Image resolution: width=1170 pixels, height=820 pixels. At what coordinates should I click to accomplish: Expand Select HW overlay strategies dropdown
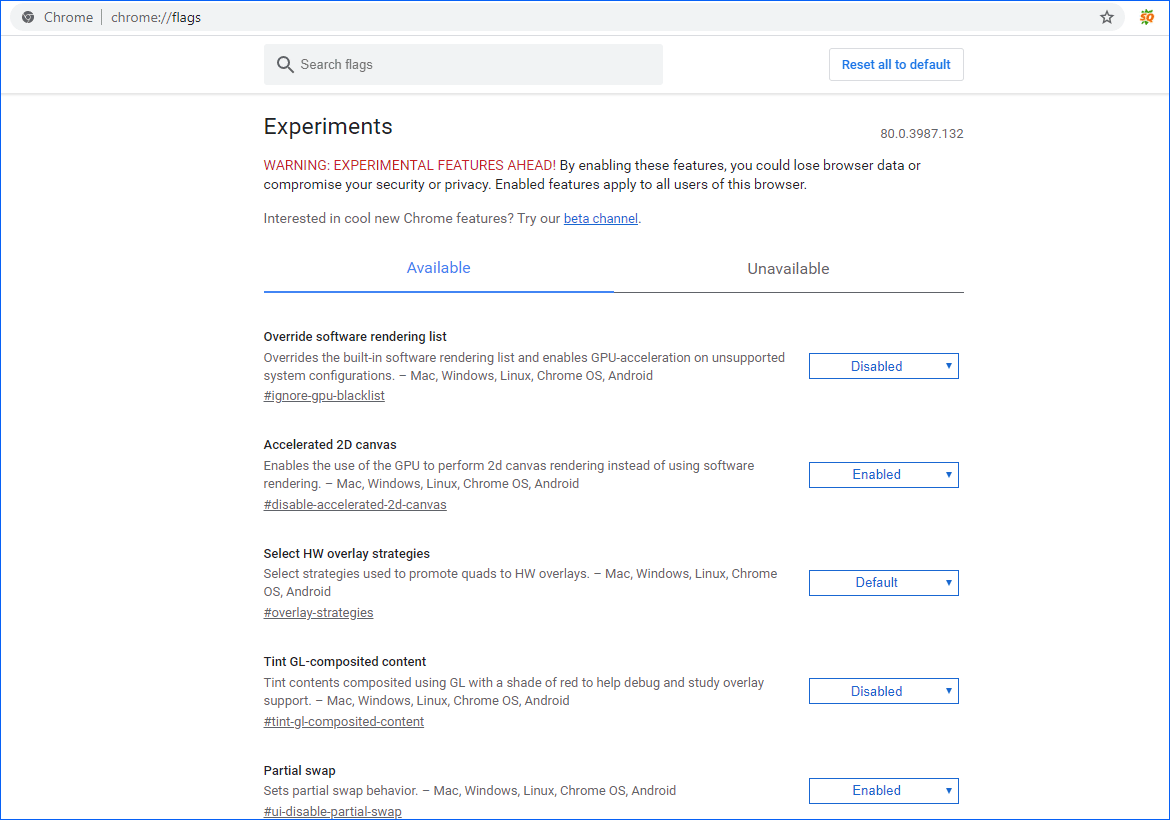point(883,583)
